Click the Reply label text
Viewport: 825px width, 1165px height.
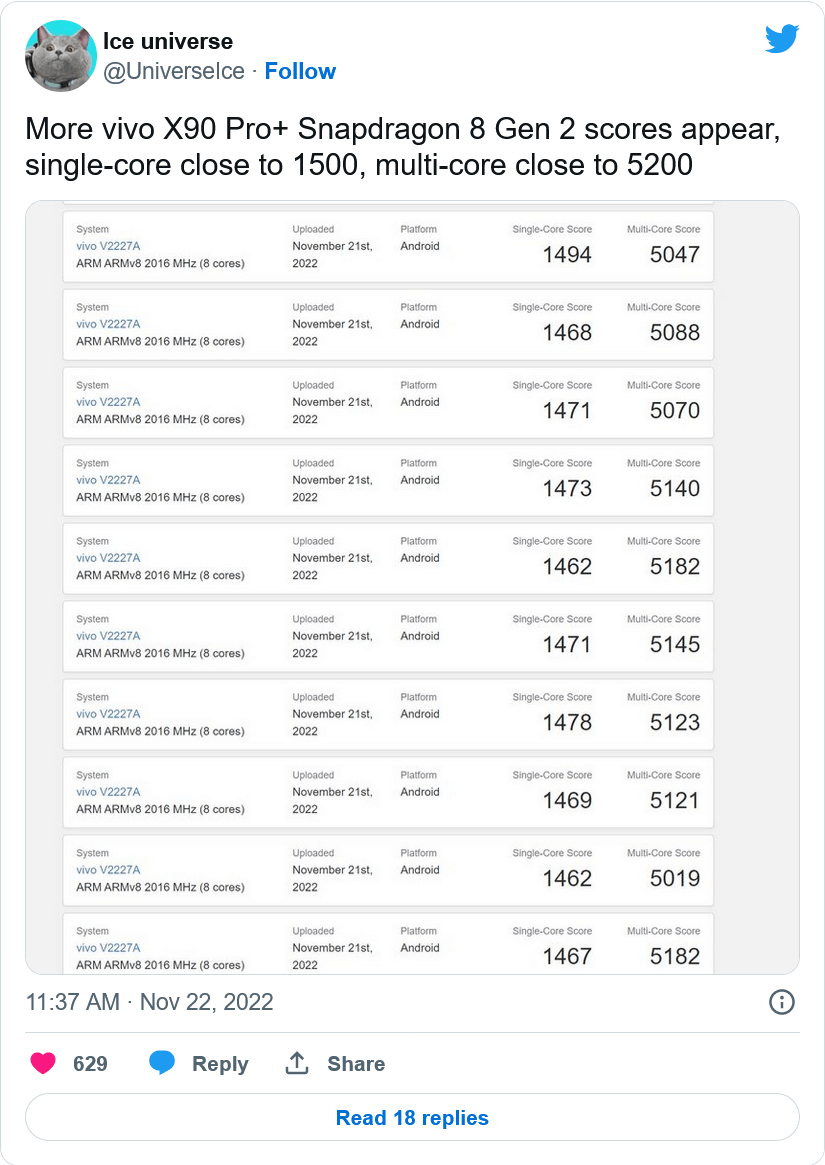point(220,1064)
